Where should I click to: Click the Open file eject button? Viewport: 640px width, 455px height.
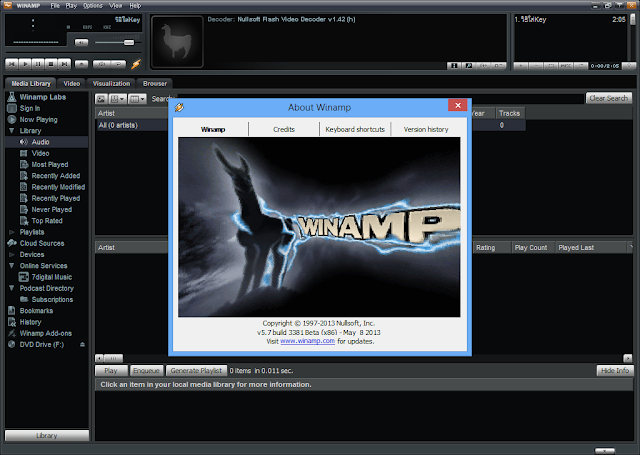coord(82,64)
